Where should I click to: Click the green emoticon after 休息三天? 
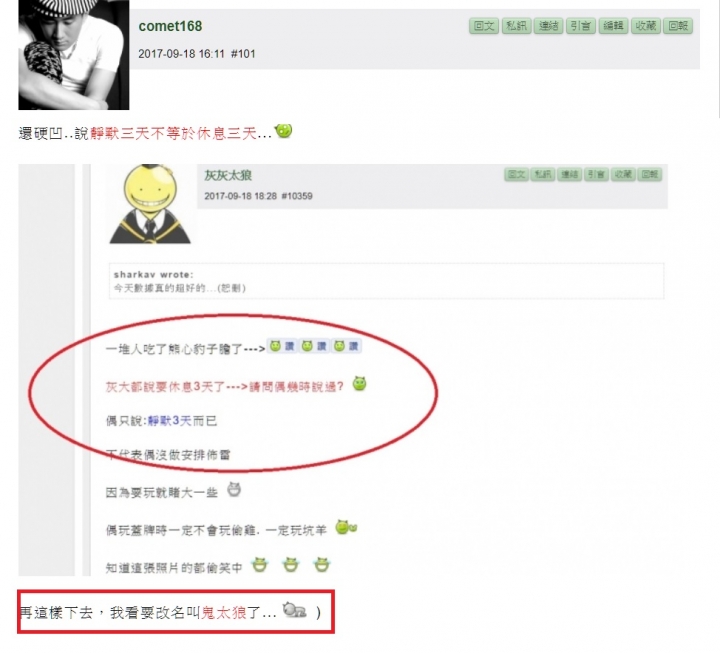coord(283,131)
